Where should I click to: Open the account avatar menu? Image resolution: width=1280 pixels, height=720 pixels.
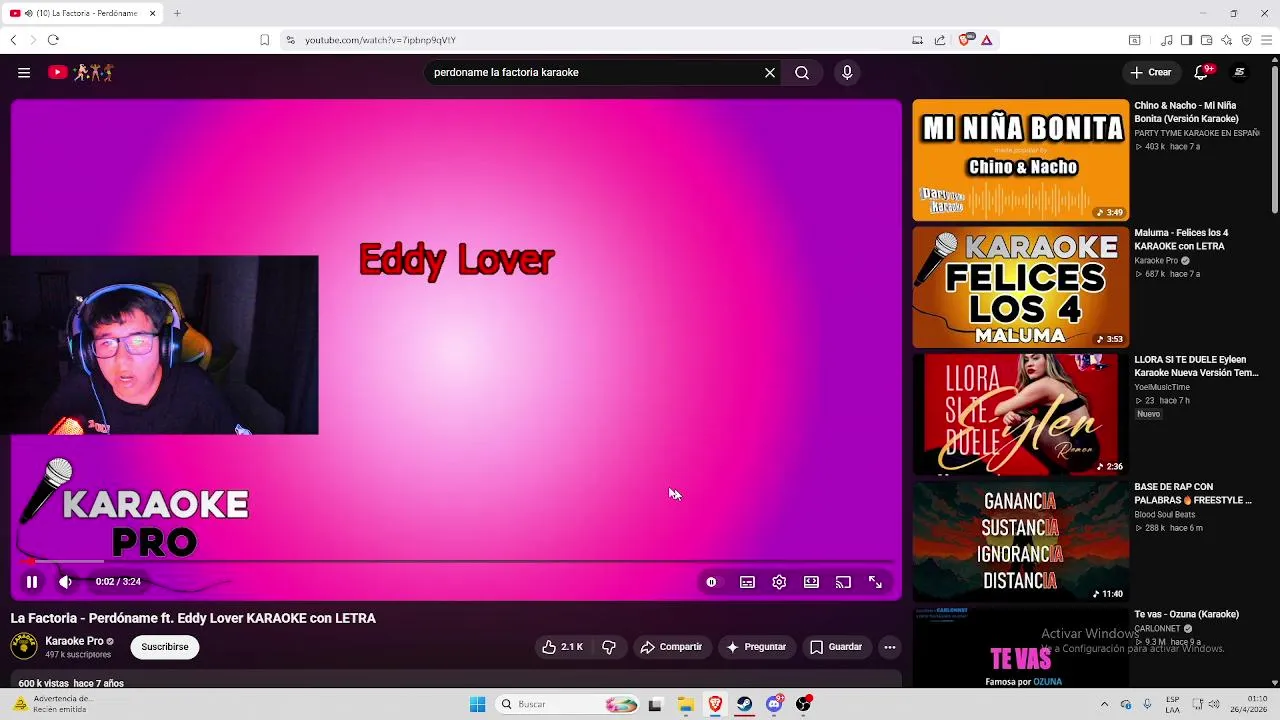click(1240, 72)
